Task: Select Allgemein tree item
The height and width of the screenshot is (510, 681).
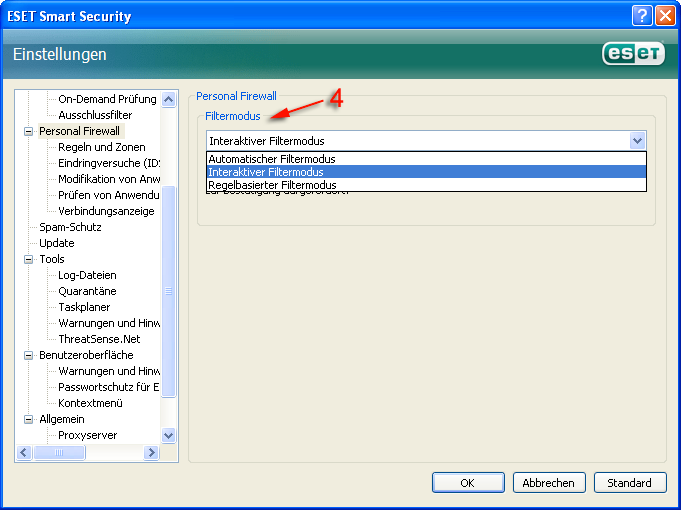Action: pyautogui.click(x=62, y=419)
